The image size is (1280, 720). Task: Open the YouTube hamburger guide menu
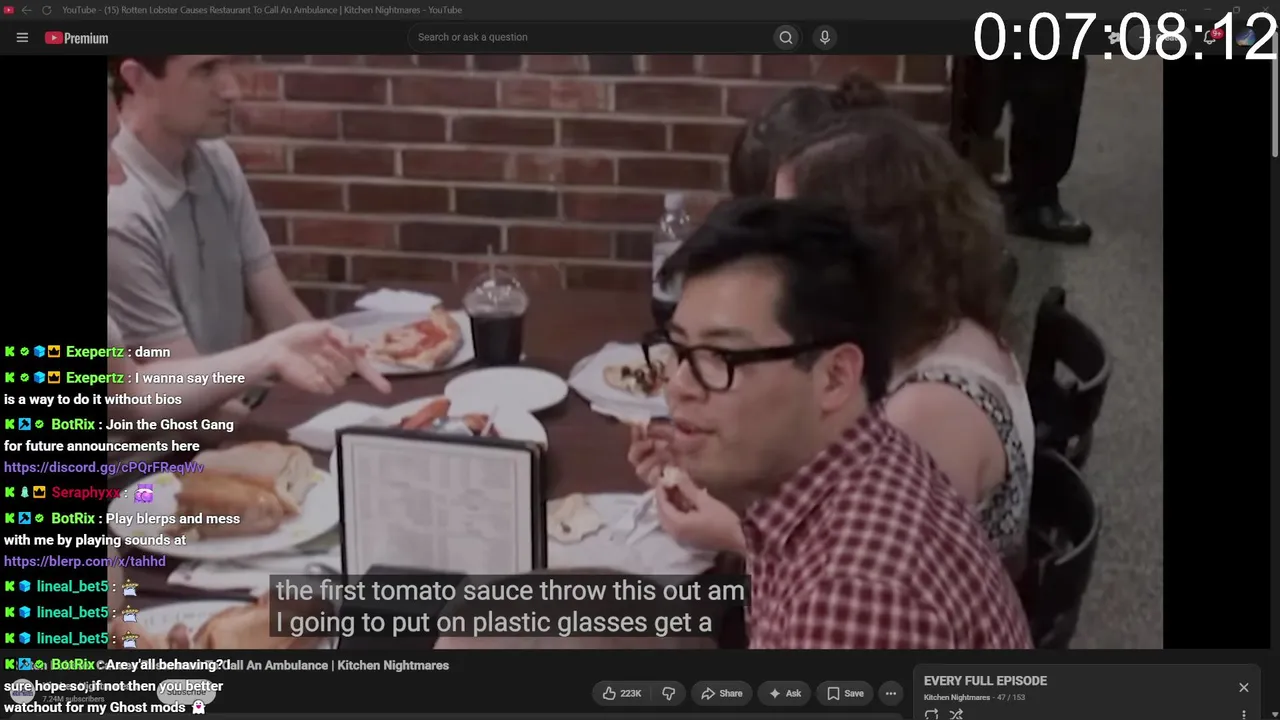point(22,38)
